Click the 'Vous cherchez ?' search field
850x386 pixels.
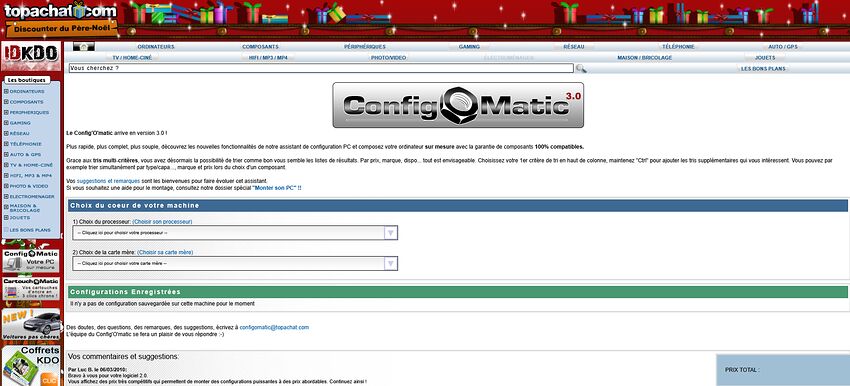[x=321, y=68]
